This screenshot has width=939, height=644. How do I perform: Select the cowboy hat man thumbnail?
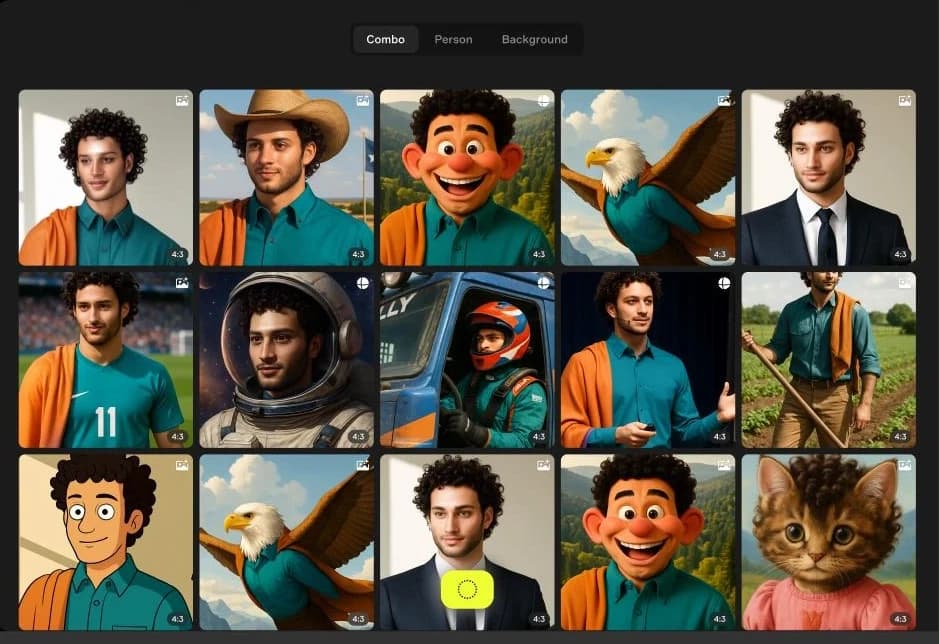[286, 177]
